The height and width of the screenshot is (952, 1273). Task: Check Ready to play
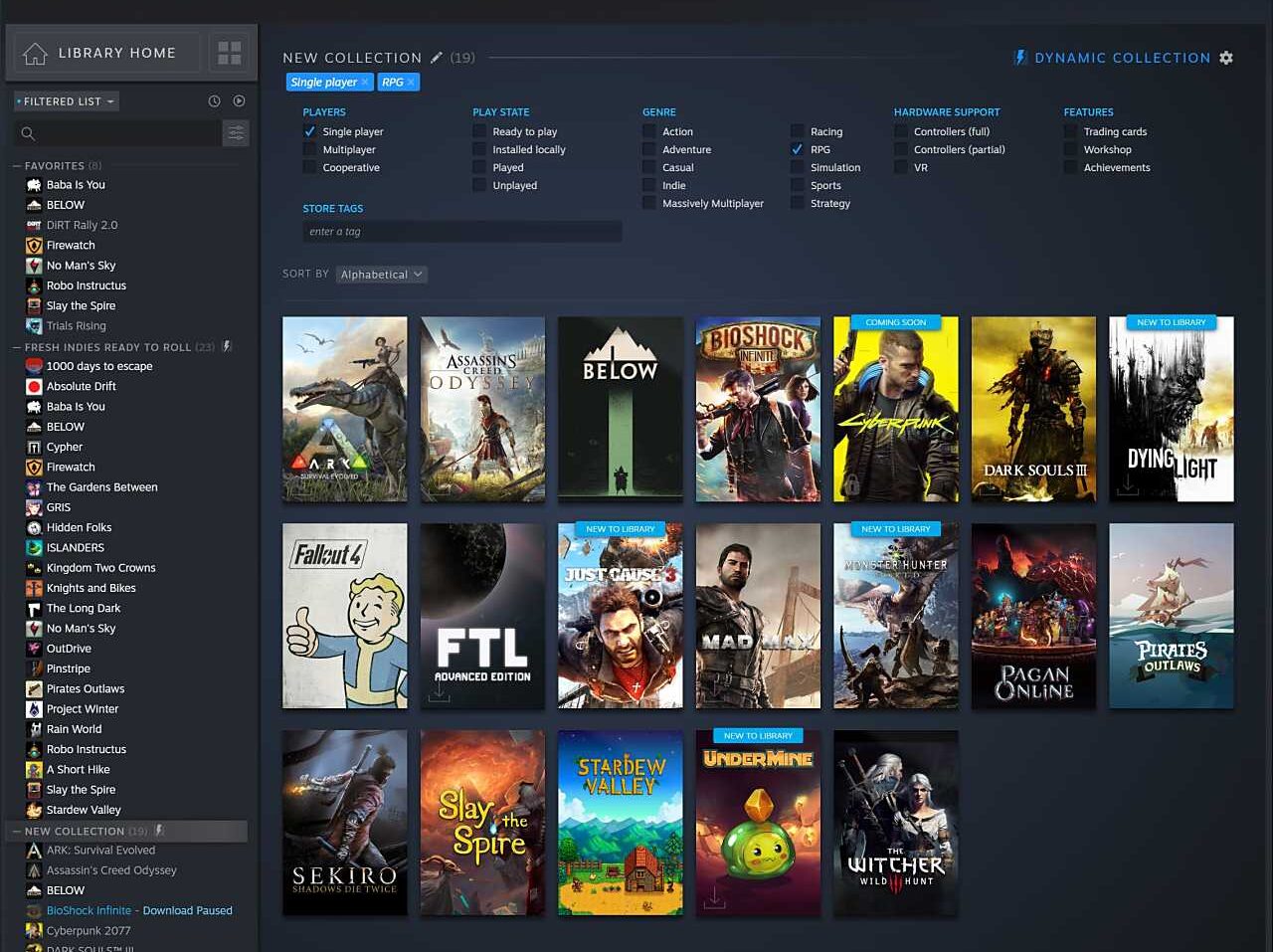479,131
